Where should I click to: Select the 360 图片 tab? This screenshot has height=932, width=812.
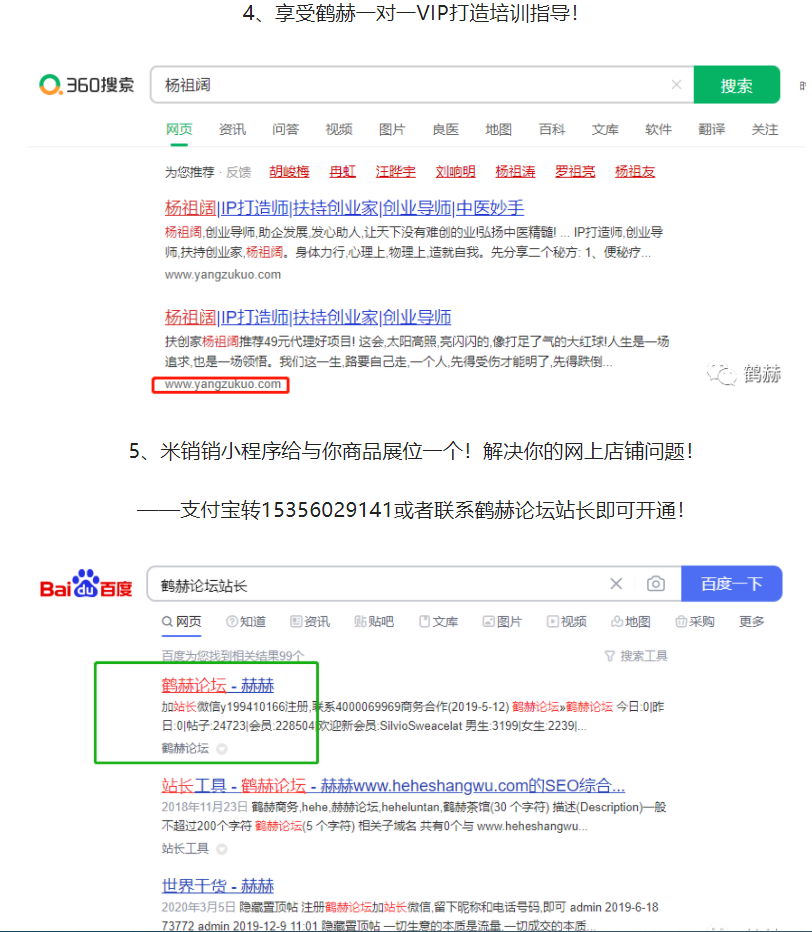tap(392, 129)
